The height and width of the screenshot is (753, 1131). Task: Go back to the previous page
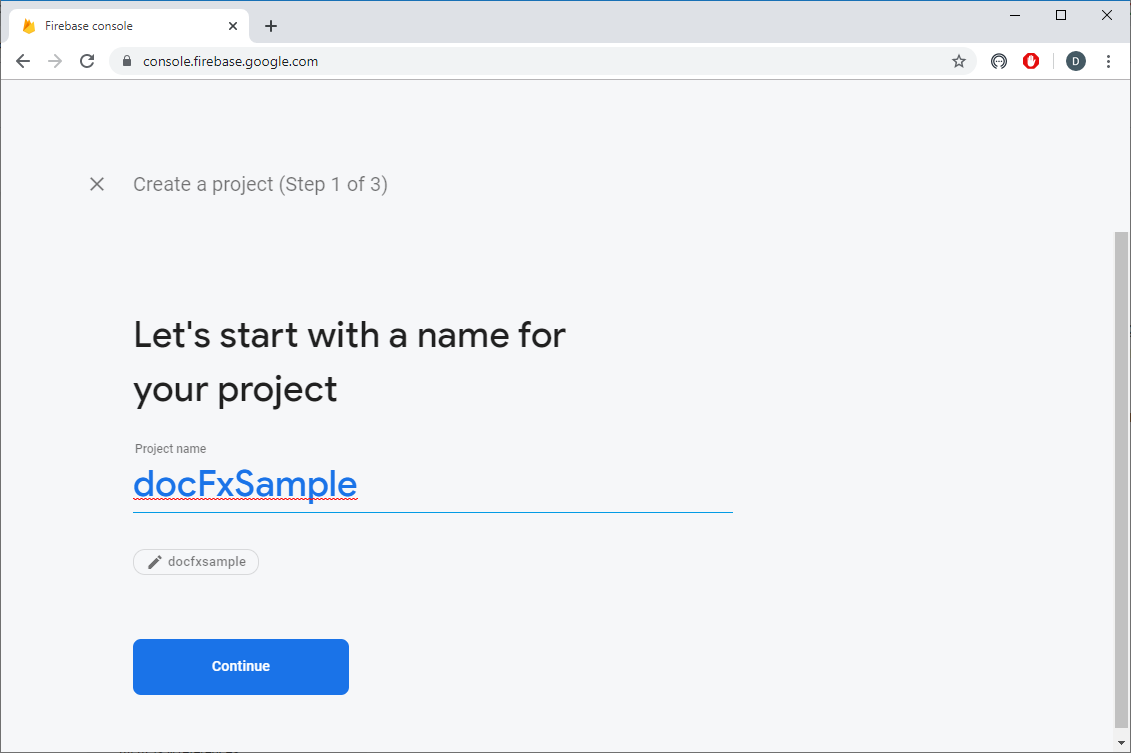(23, 61)
